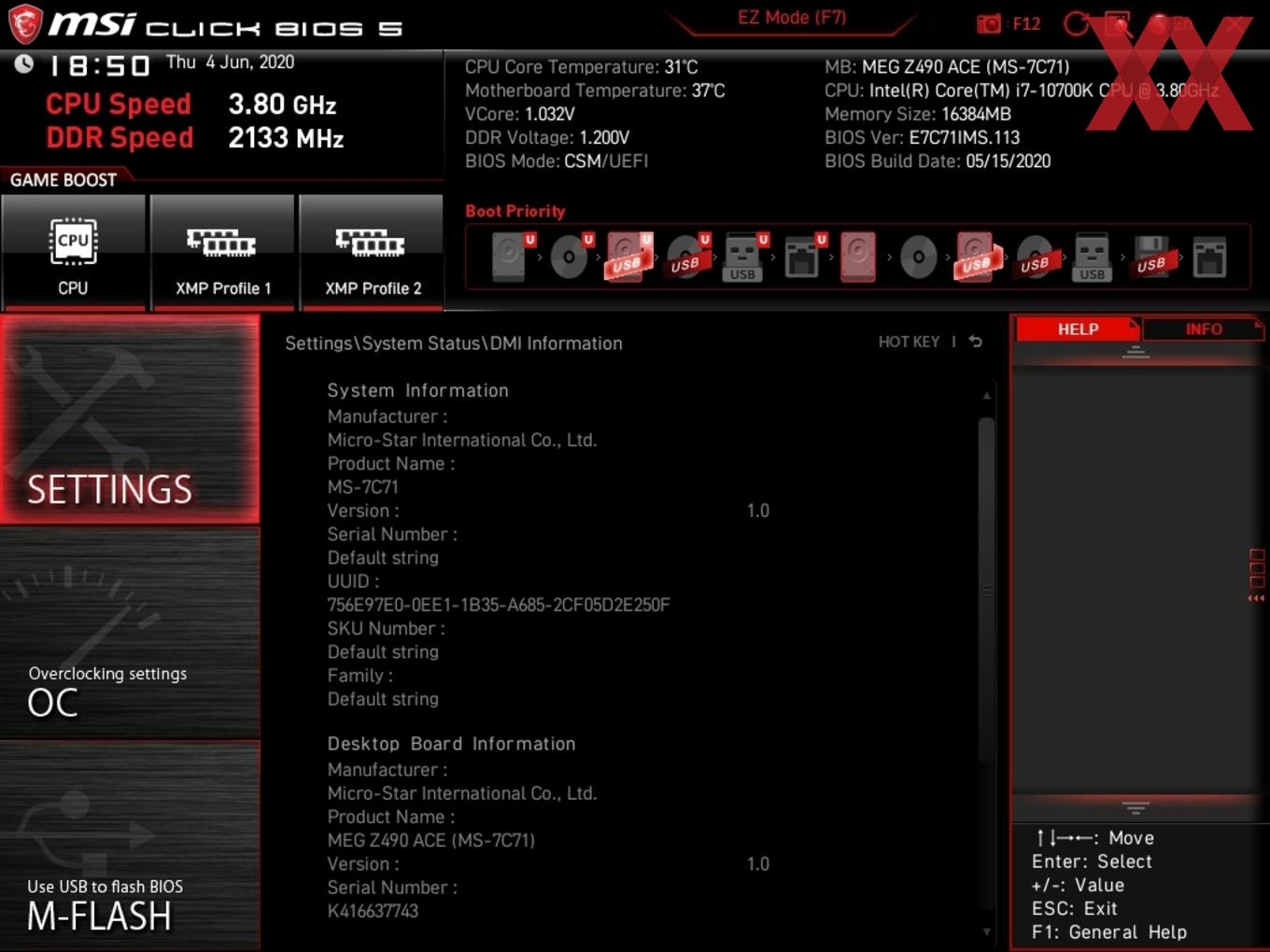Screen dimensions: 1270x952
Task: Select the legacy USB key boot device
Action: pyautogui.click(x=1092, y=256)
